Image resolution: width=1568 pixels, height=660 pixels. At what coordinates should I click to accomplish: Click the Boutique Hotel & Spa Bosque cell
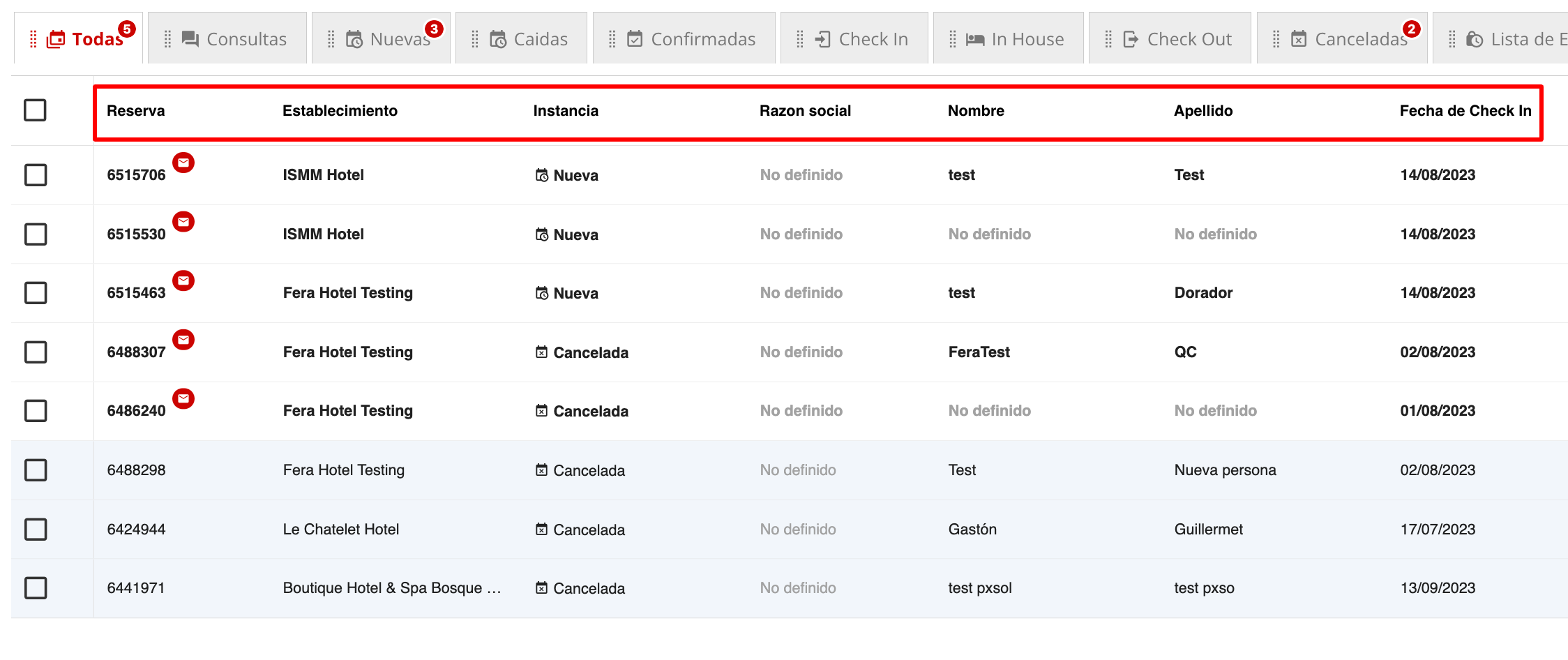391,588
